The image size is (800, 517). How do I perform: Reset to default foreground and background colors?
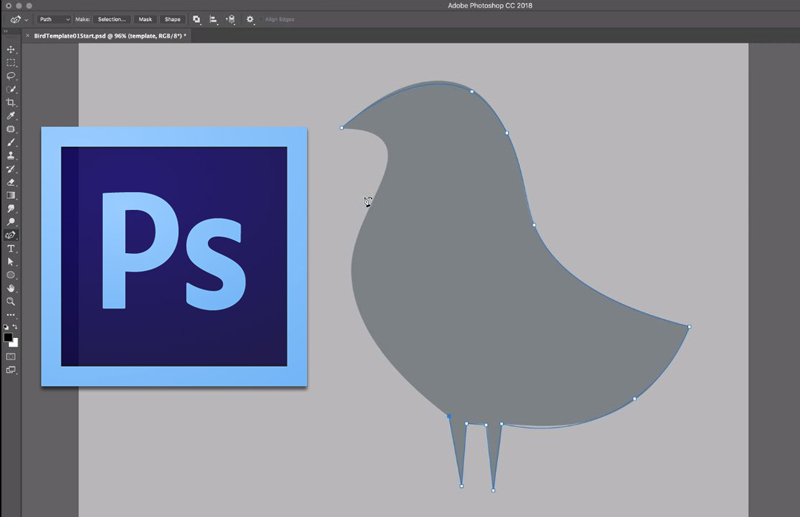6,327
